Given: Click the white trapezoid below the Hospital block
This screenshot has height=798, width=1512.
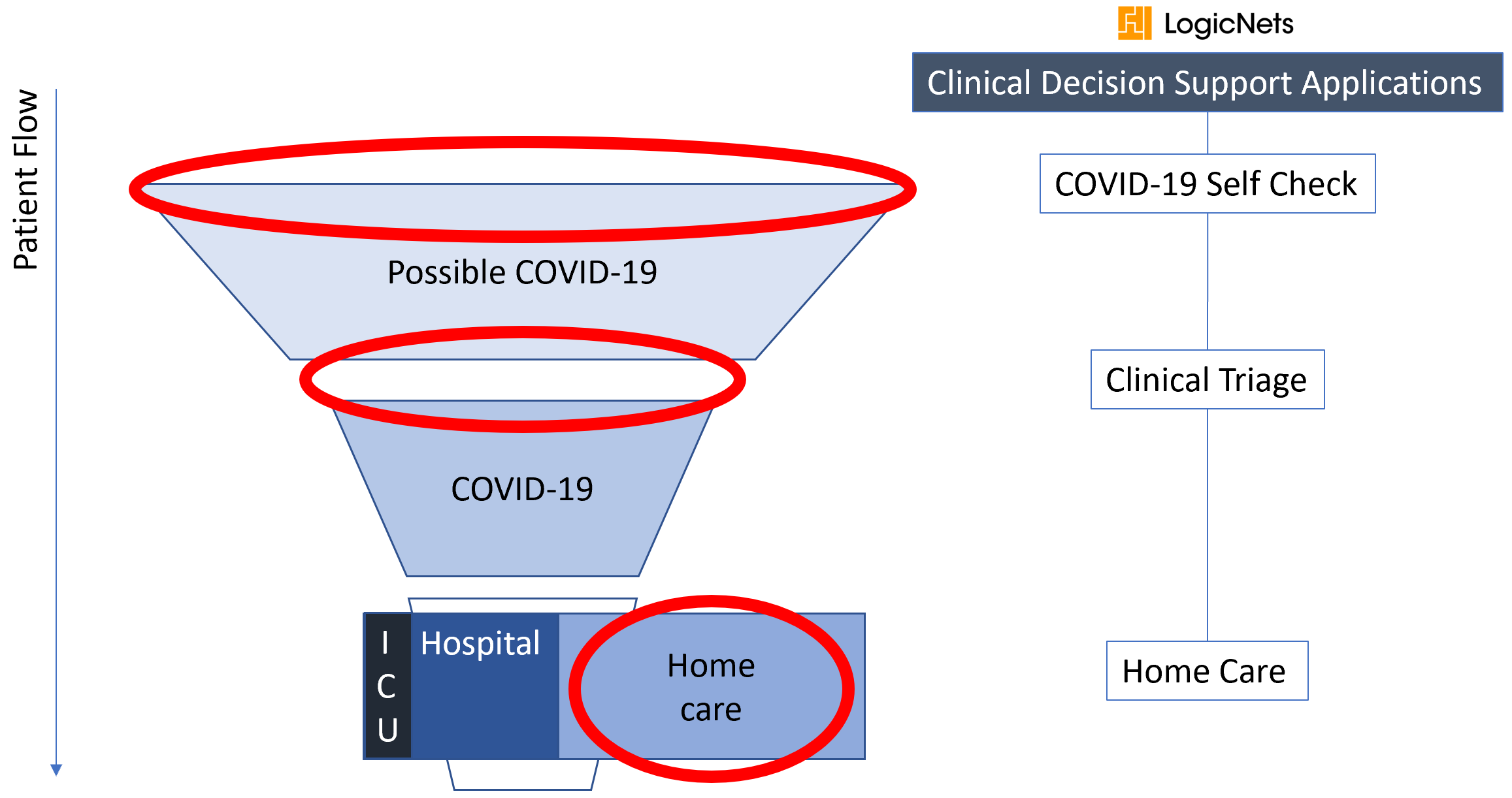Looking at the screenshot, I should [523, 774].
